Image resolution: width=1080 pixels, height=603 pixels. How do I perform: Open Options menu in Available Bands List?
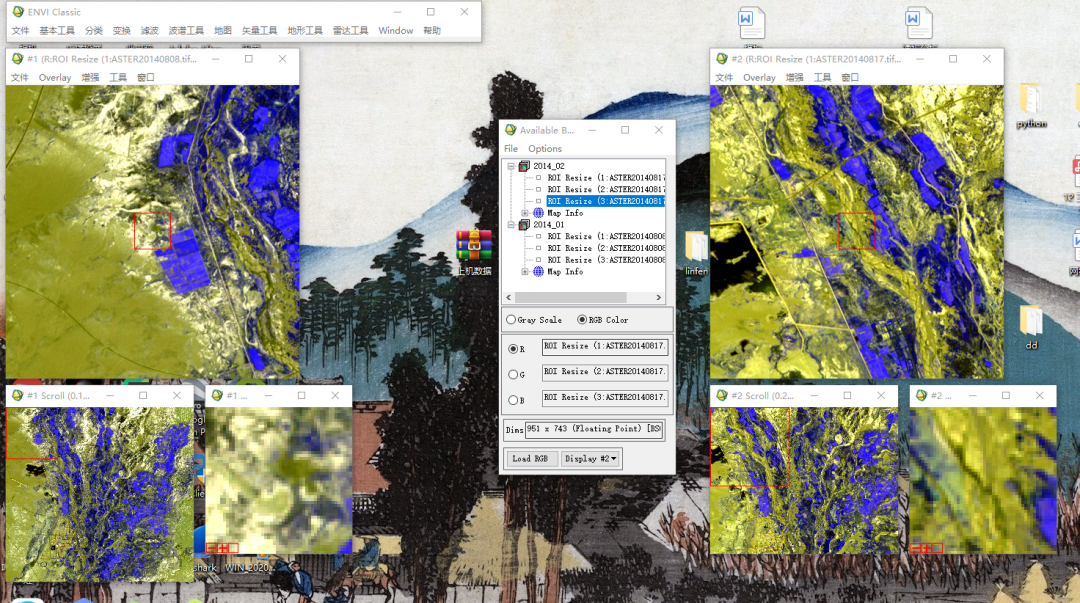(545, 148)
